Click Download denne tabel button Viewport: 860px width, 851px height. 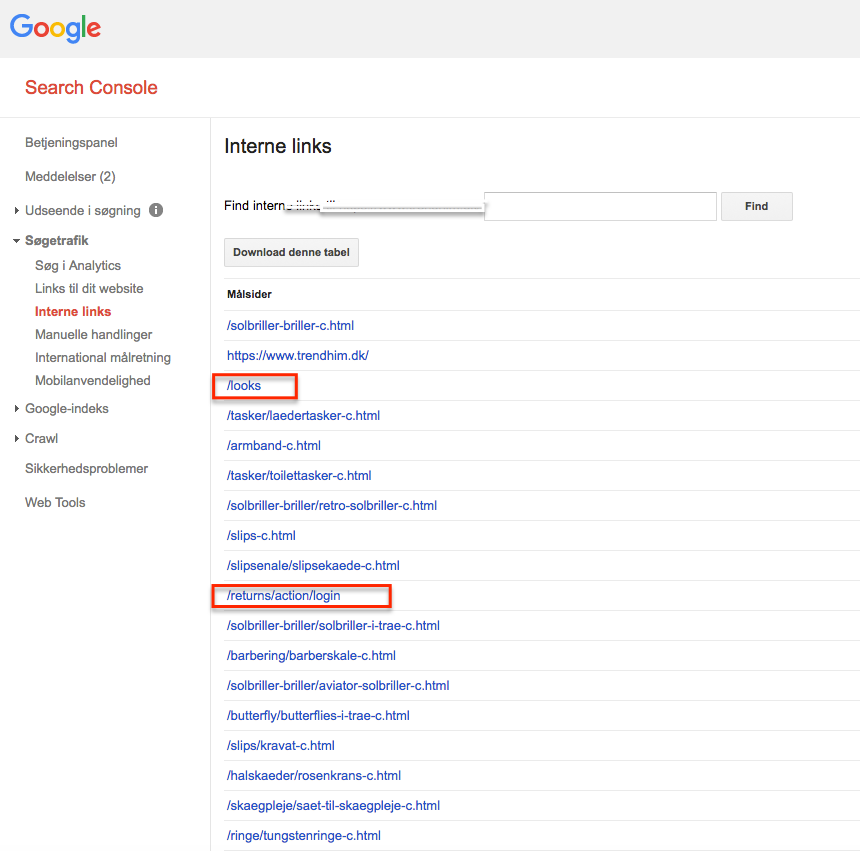(x=291, y=252)
